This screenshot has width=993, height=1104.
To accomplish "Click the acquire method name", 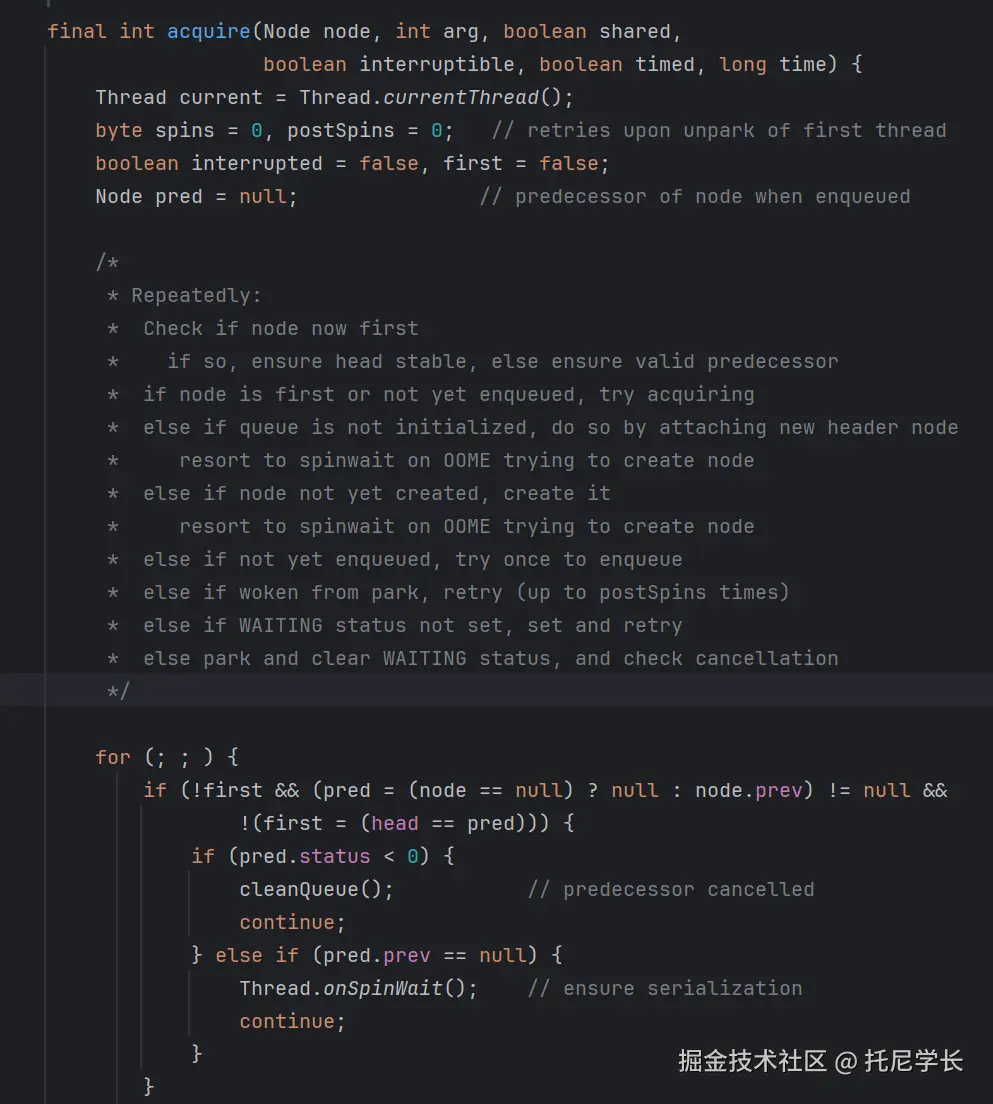I will [208, 31].
